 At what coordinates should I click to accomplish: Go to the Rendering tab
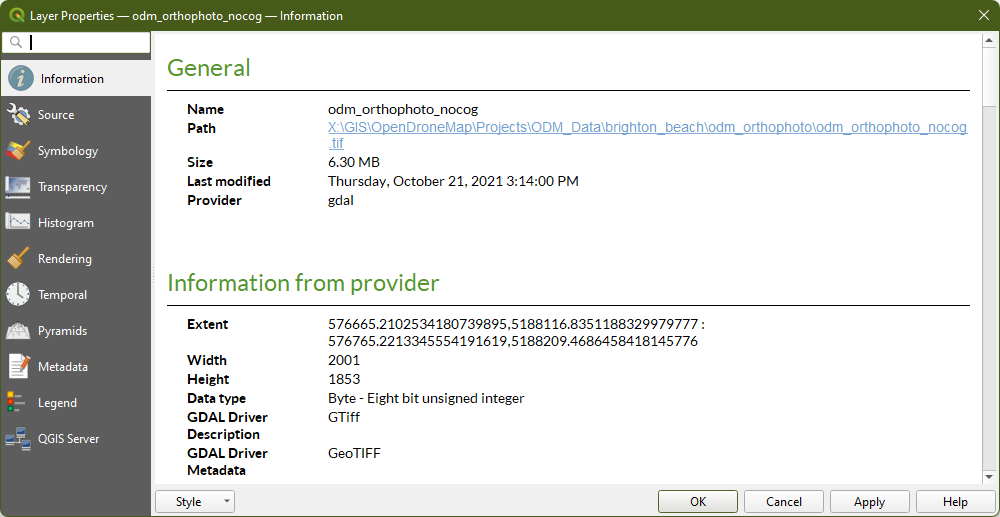64,259
